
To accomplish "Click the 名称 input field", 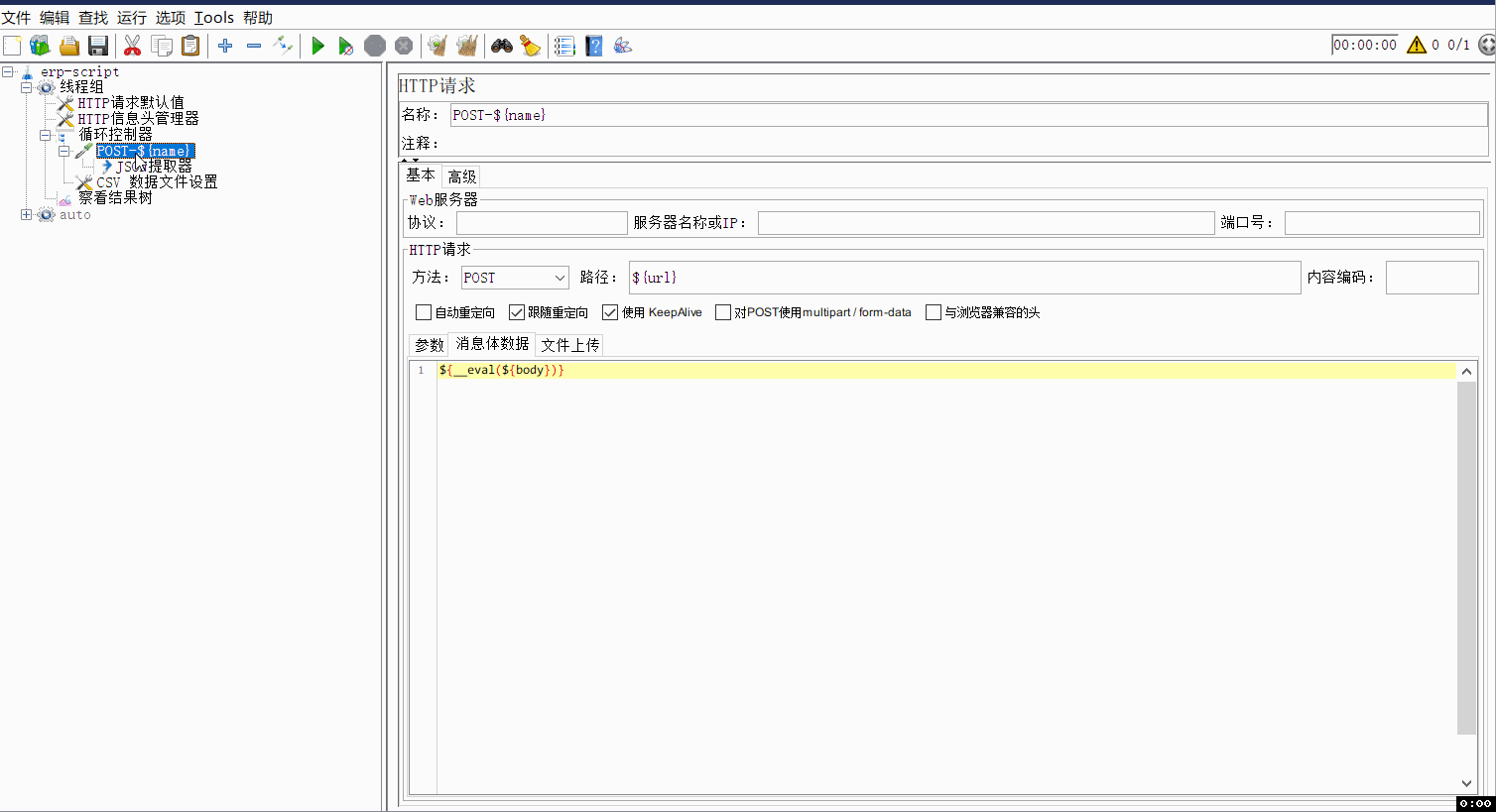I will (x=968, y=115).
